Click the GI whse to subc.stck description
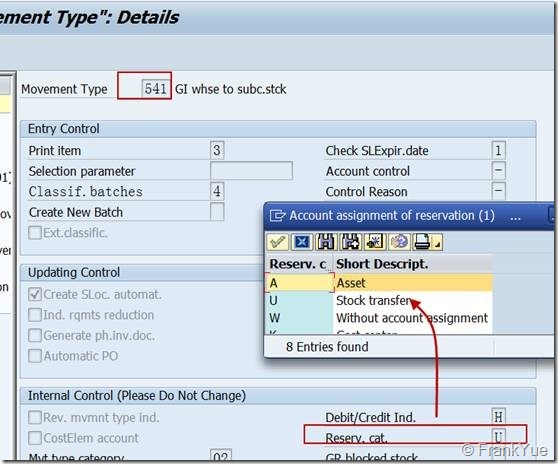558x464 pixels. [231, 89]
